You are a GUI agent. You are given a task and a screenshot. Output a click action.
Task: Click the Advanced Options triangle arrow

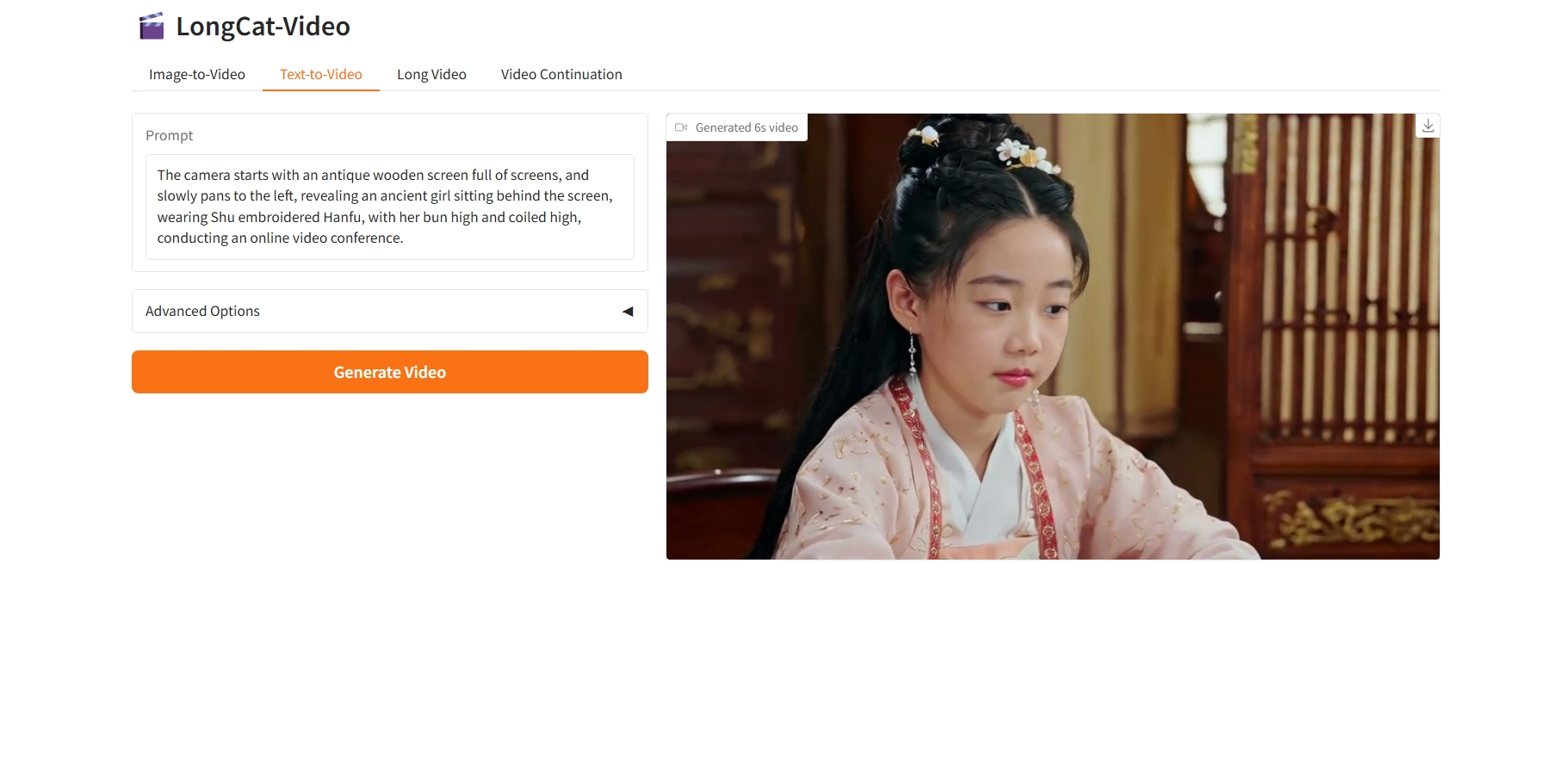[628, 312]
